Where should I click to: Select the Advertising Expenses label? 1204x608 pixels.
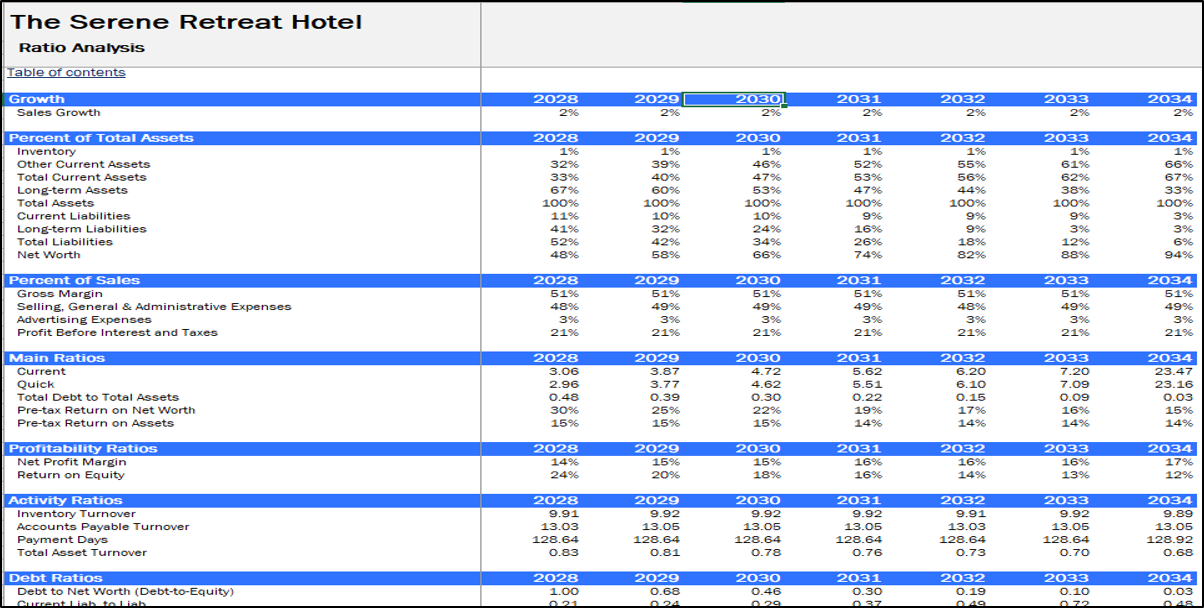(84, 320)
